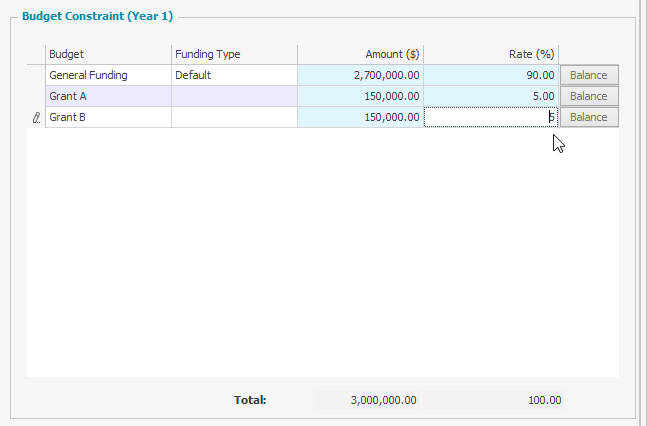Click the pencil edit indicator beside Grant B
This screenshot has height=426, width=647.
(x=36, y=118)
